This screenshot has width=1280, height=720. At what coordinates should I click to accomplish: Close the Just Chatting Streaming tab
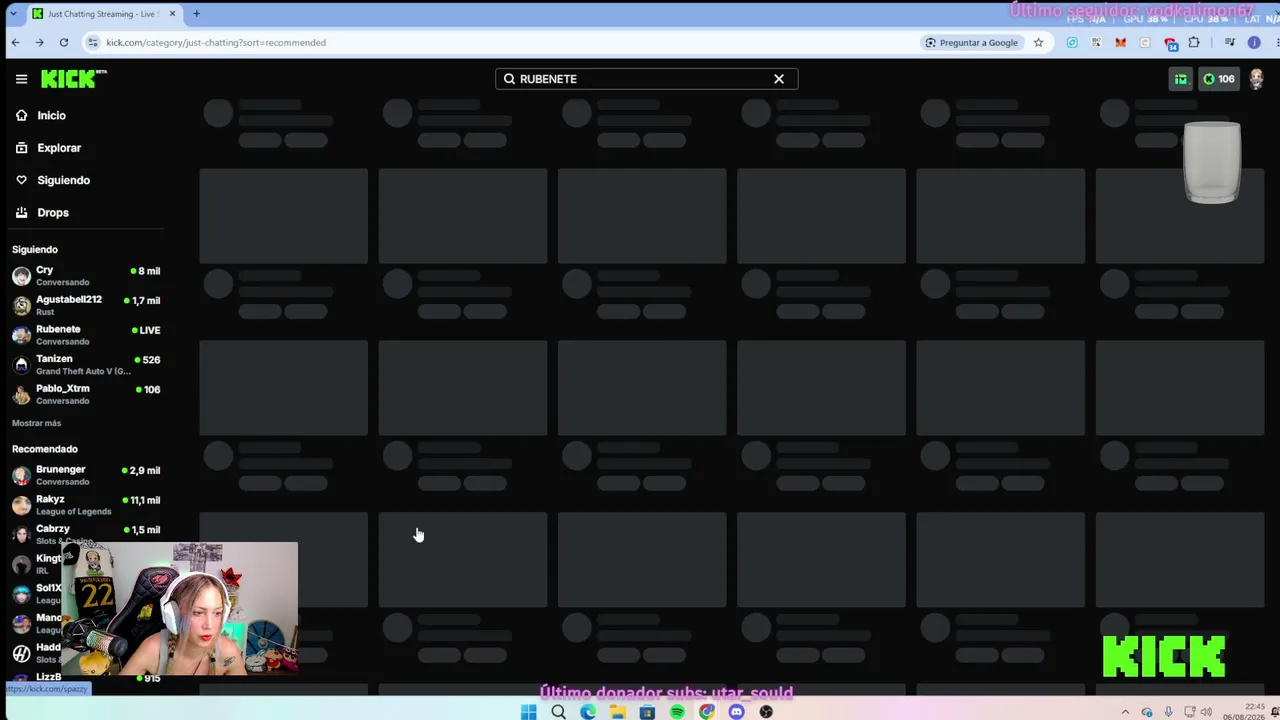click(172, 14)
